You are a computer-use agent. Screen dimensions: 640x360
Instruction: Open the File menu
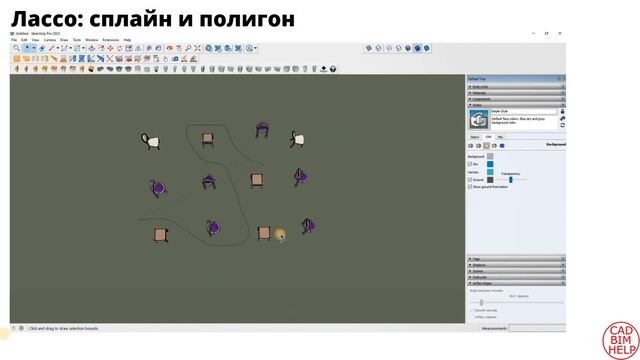pyautogui.click(x=14, y=40)
